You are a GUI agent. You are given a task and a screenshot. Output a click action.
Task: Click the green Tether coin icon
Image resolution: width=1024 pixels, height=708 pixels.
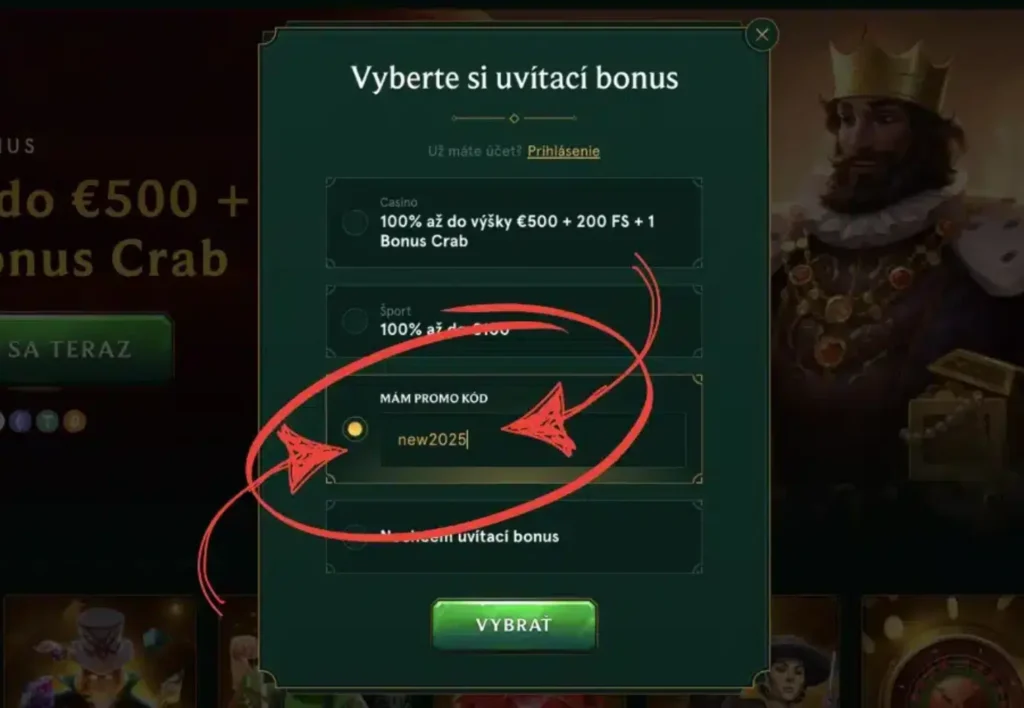pyautogui.click(x=48, y=421)
